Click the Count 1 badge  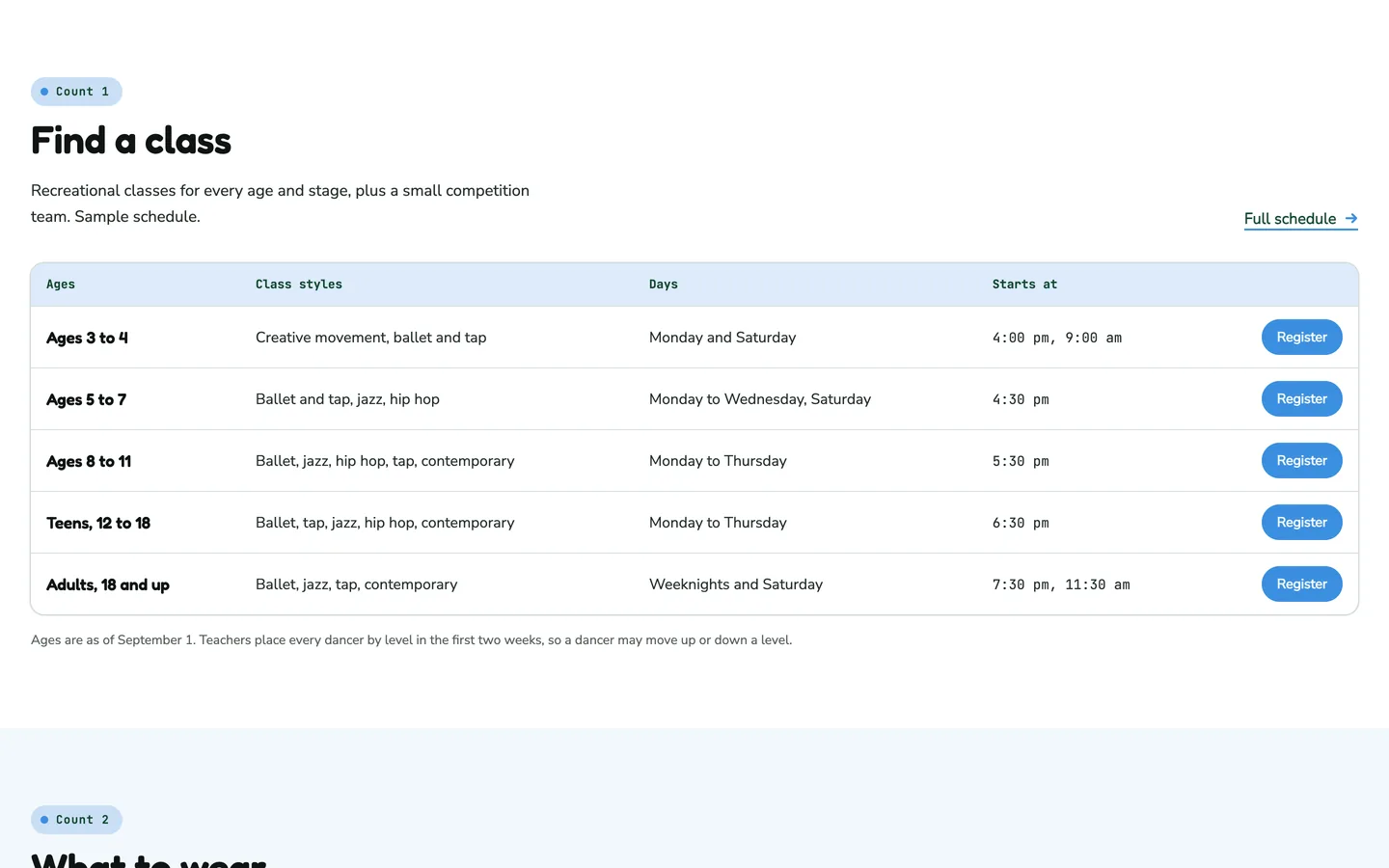point(76,92)
